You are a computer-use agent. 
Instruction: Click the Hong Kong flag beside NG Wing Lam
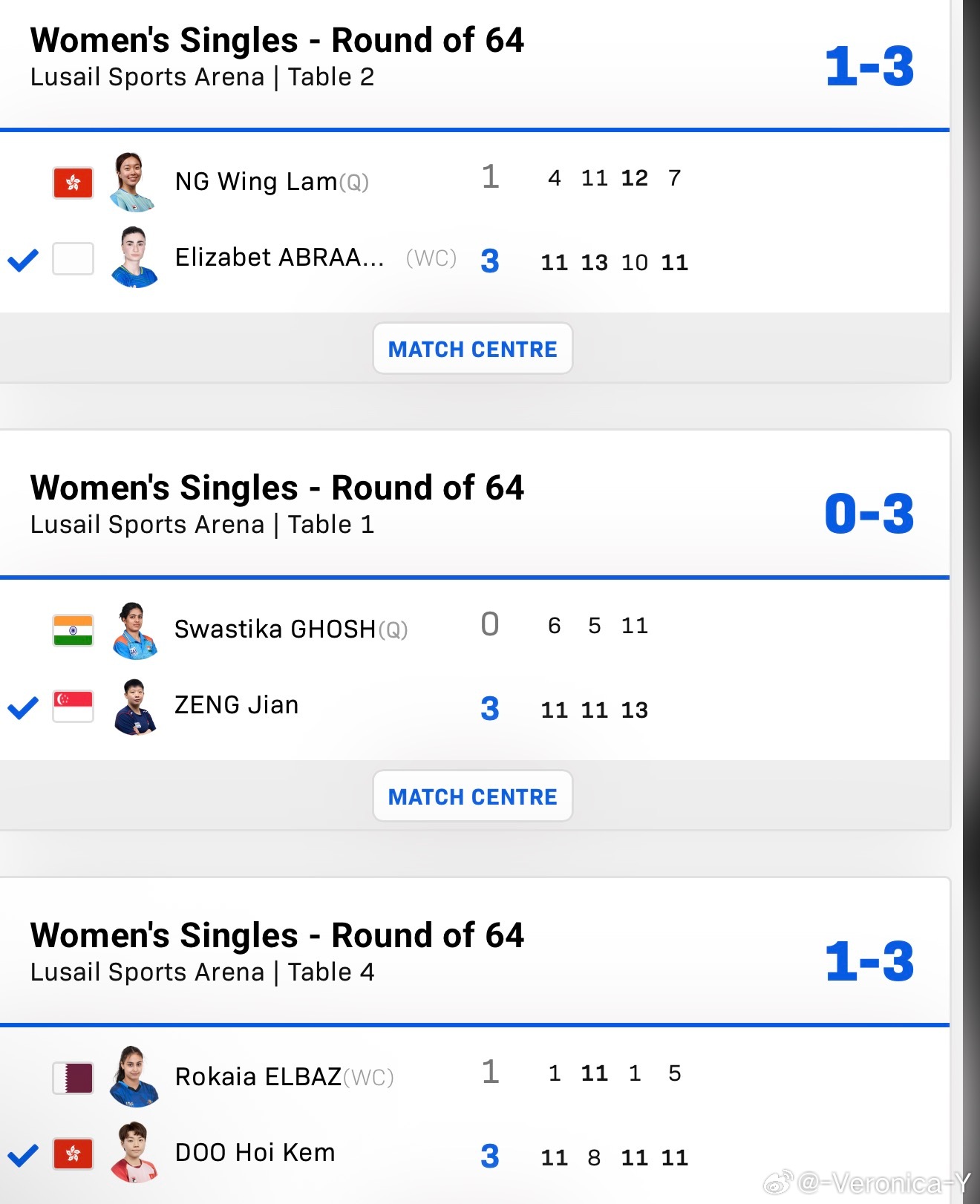[x=73, y=183]
